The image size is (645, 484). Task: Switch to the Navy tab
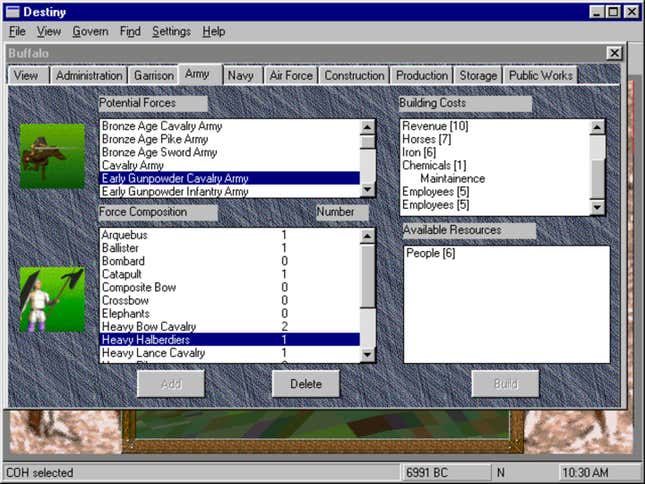(x=242, y=76)
